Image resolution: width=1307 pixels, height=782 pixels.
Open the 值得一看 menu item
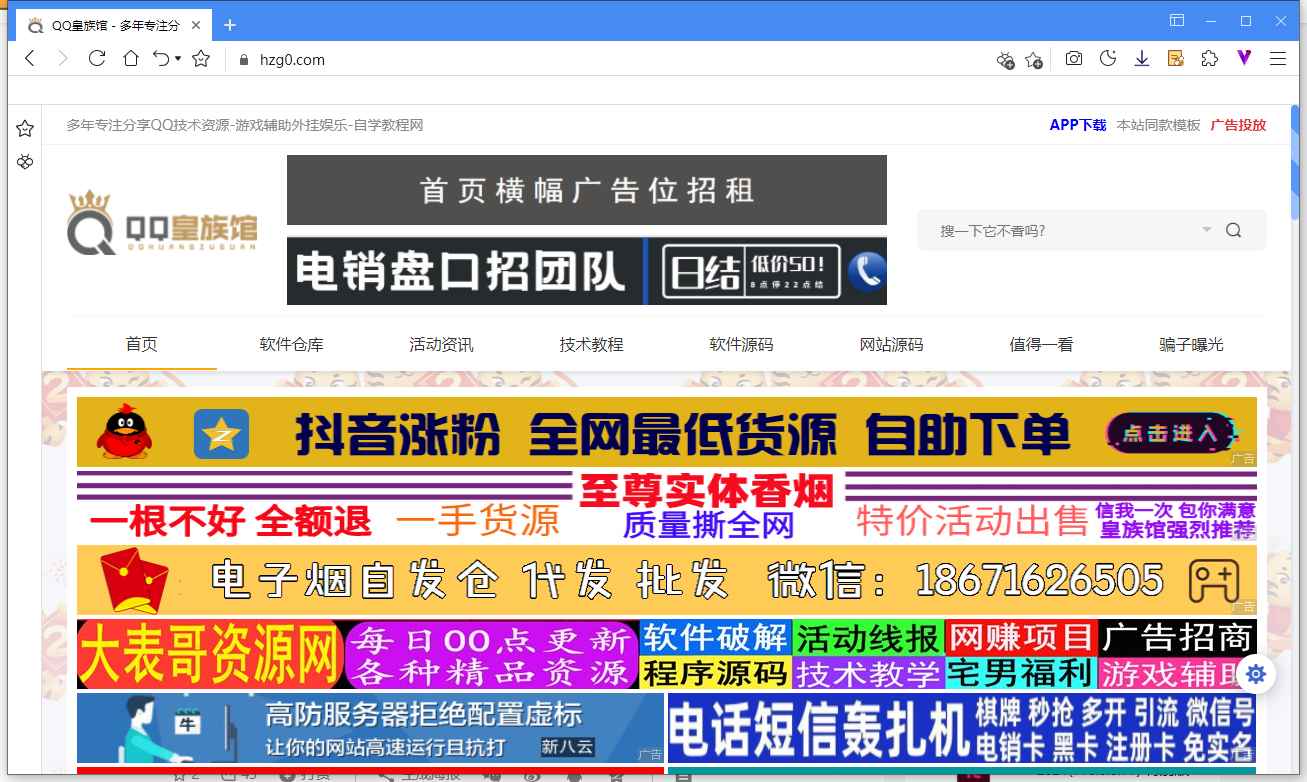[x=1041, y=344]
